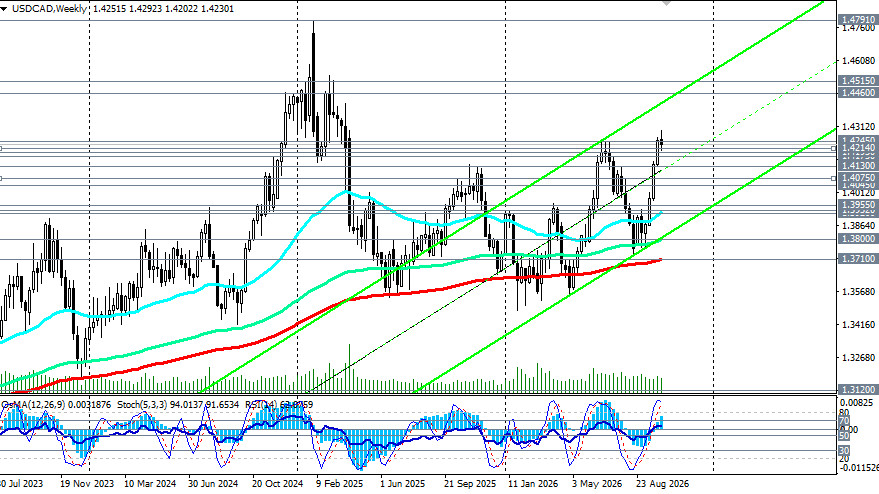Click the 1.44600 price level label
This screenshot has height=494, width=879.
[x=858, y=93]
